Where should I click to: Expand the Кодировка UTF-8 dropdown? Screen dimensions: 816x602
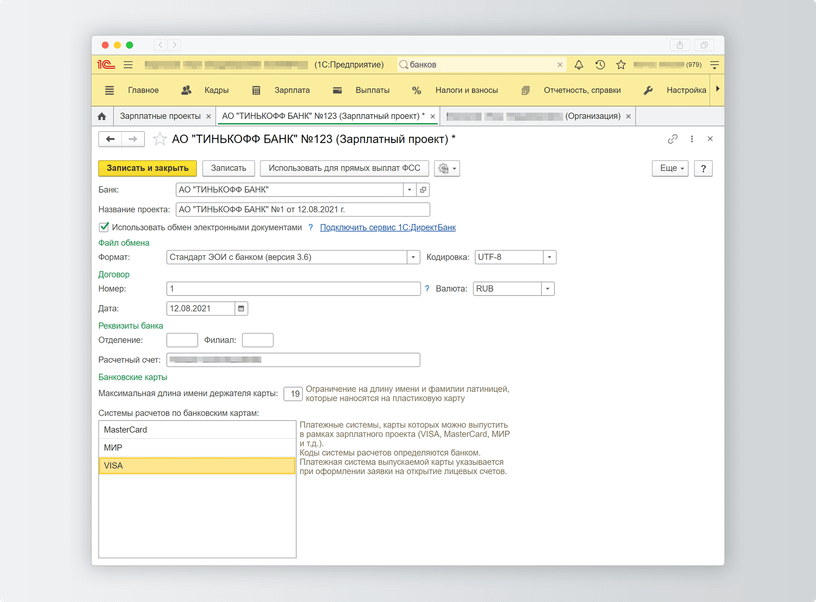pyautogui.click(x=550, y=257)
